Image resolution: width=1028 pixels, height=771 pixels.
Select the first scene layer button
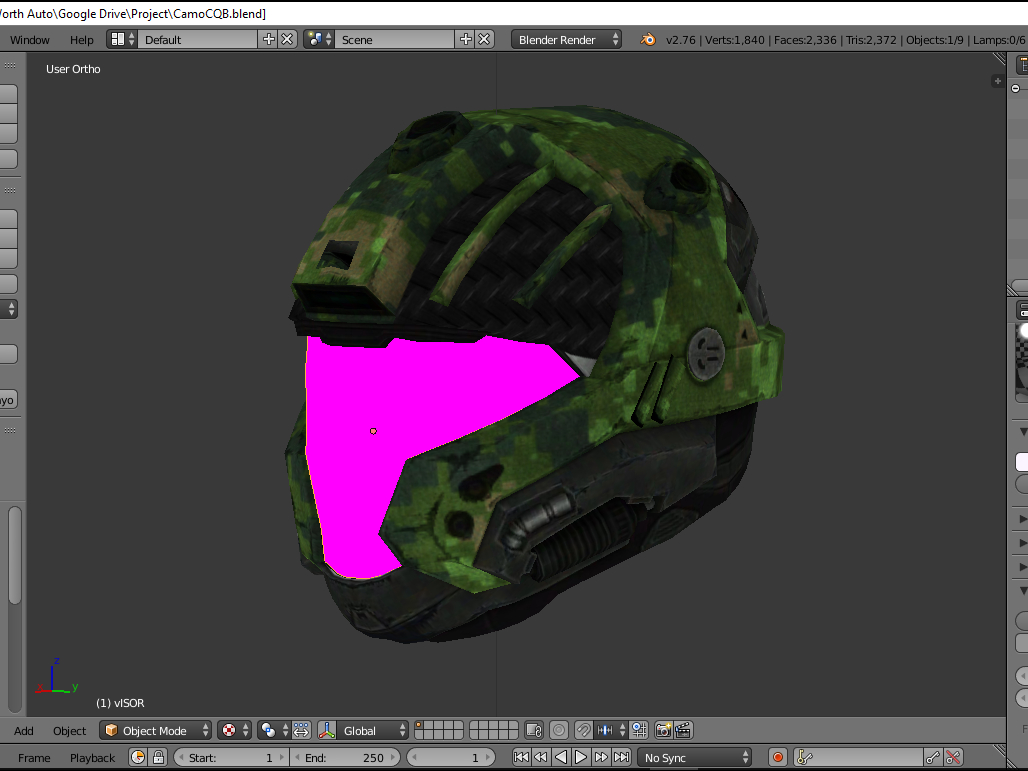pos(420,726)
